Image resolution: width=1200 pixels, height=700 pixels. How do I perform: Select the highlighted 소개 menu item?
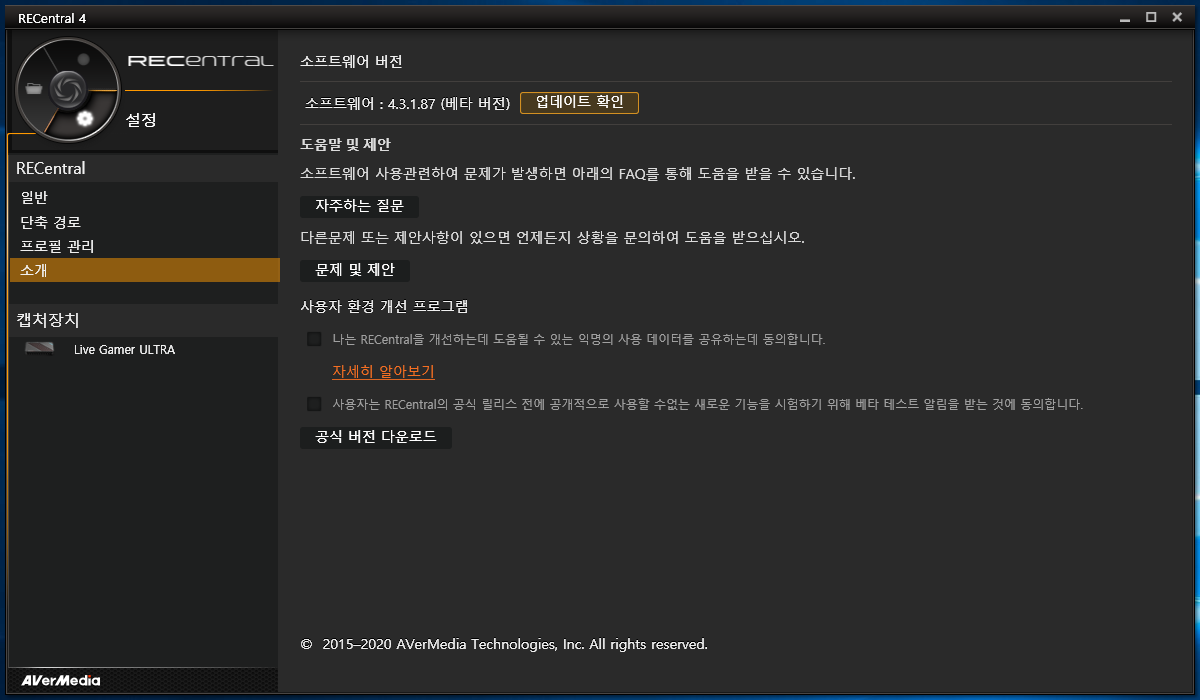click(x=144, y=270)
